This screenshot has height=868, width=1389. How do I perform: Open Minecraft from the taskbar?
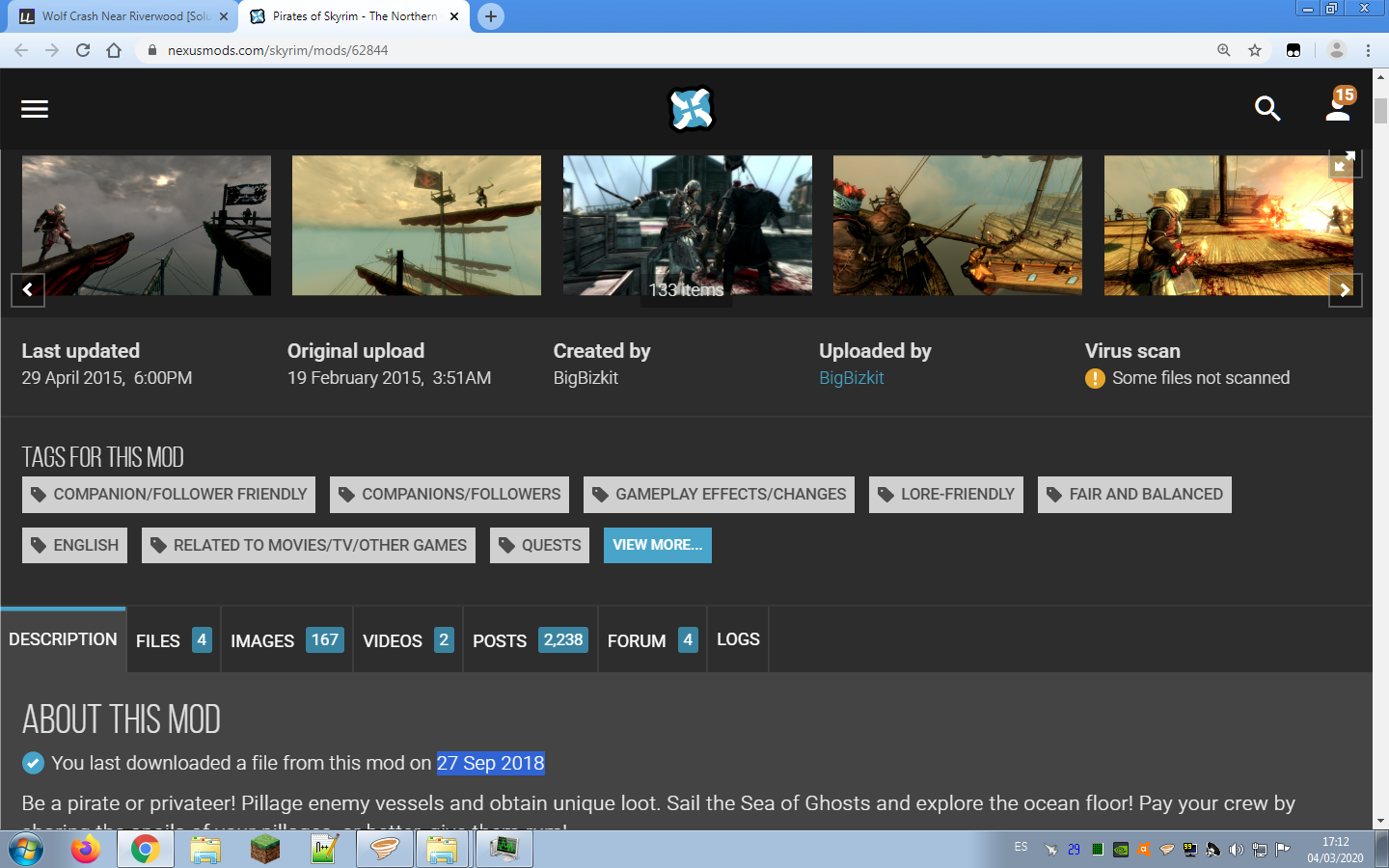[264, 850]
